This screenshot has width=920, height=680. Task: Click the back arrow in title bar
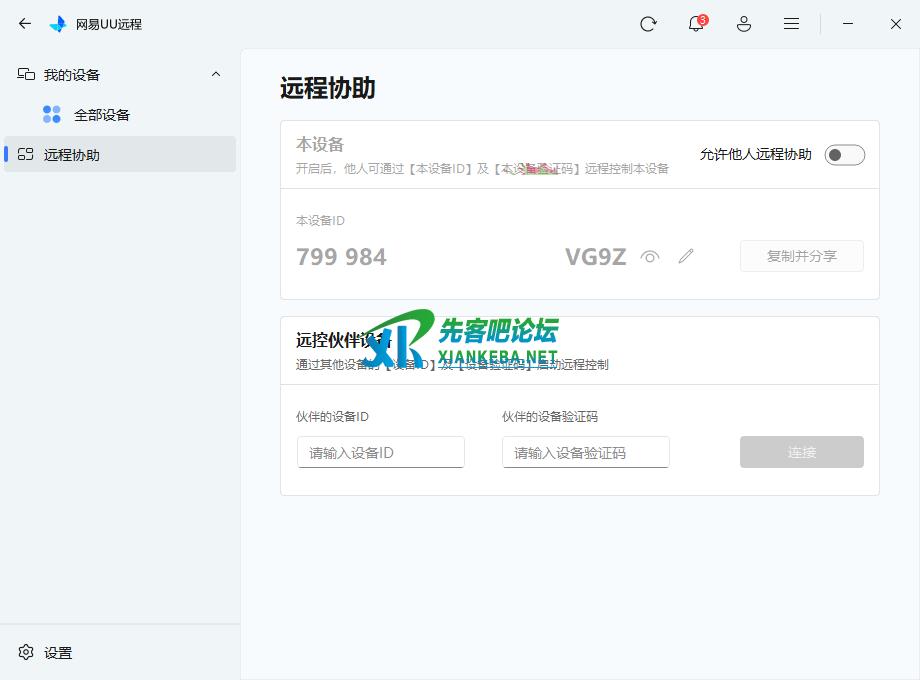point(25,24)
